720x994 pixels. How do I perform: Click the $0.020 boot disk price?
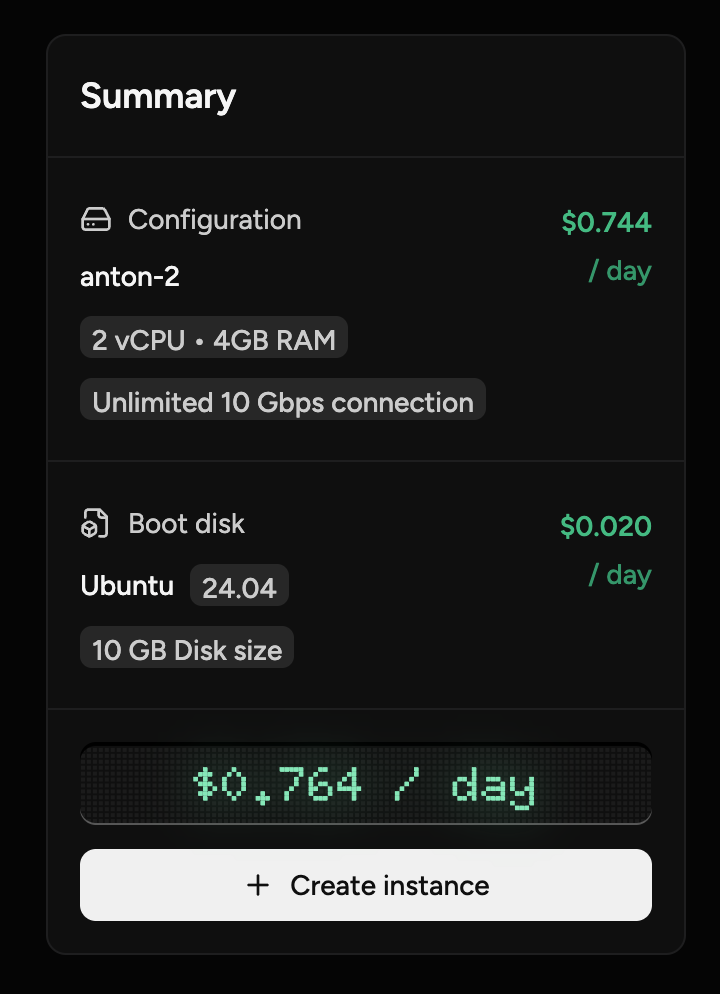tap(606, 526)
